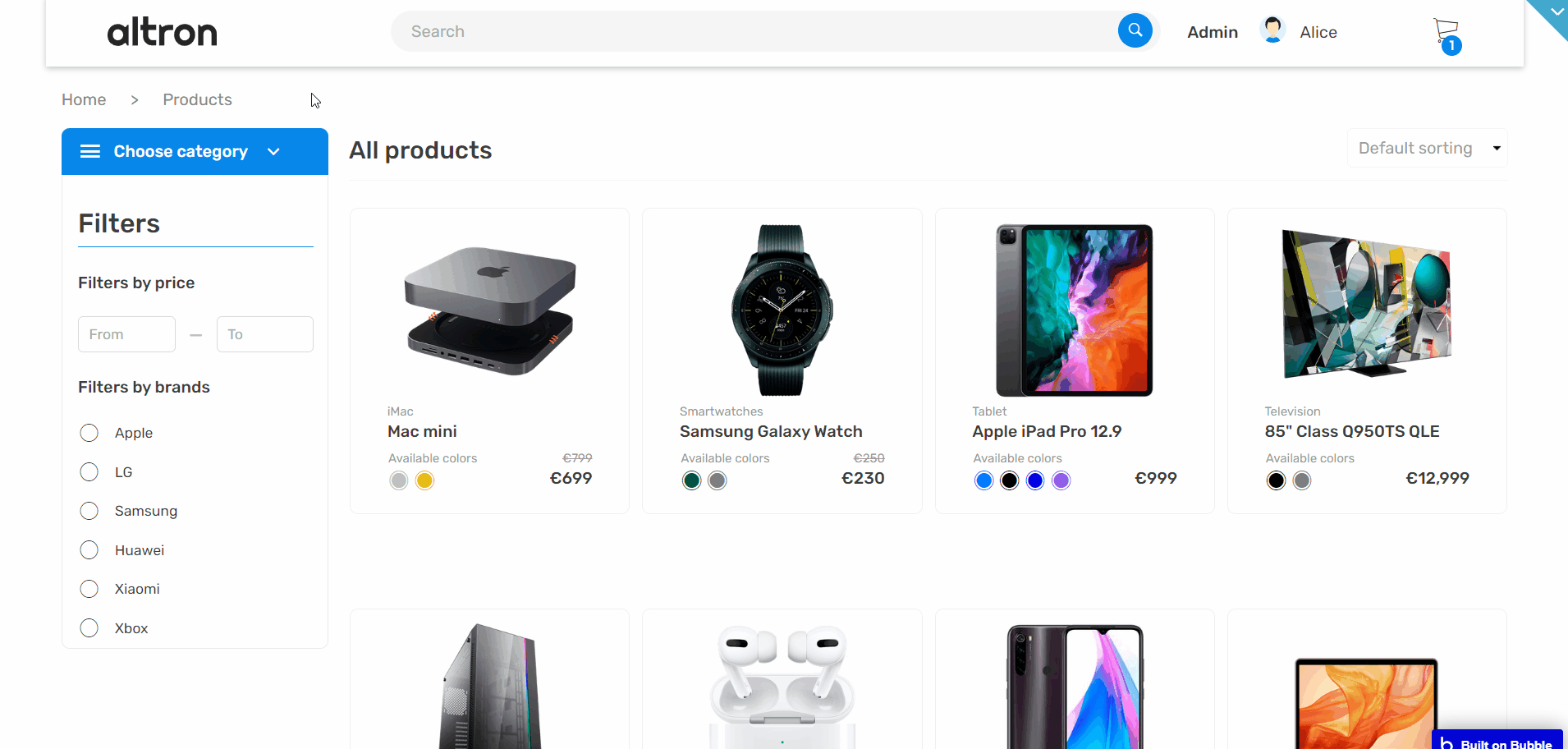Select the Xiaomi brand filter
Image resolution: width=1568 pixels, height=749 pixels.
[89, 589]
